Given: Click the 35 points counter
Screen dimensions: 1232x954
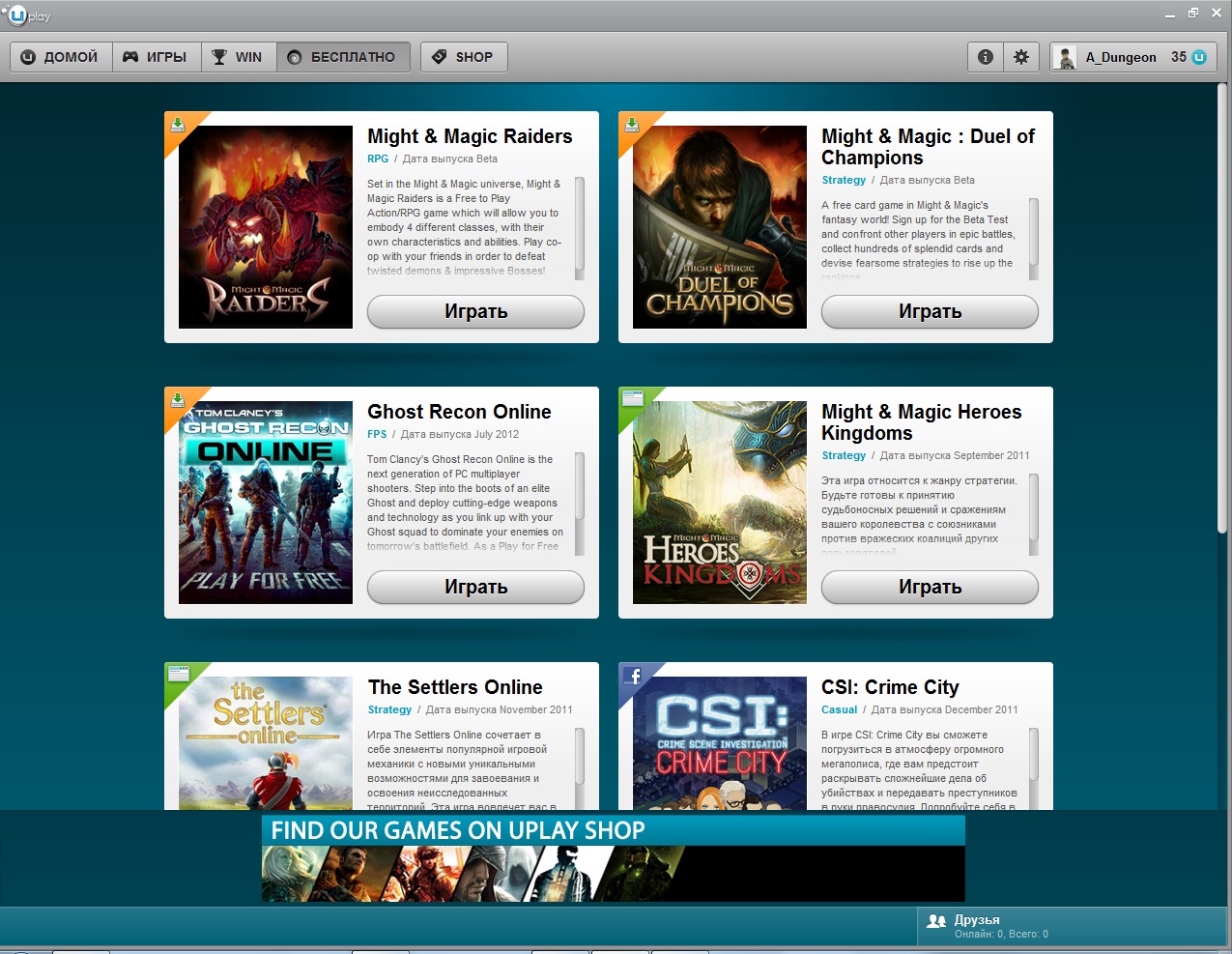Looking at the screenshot, I should [x=1179, y=57].
